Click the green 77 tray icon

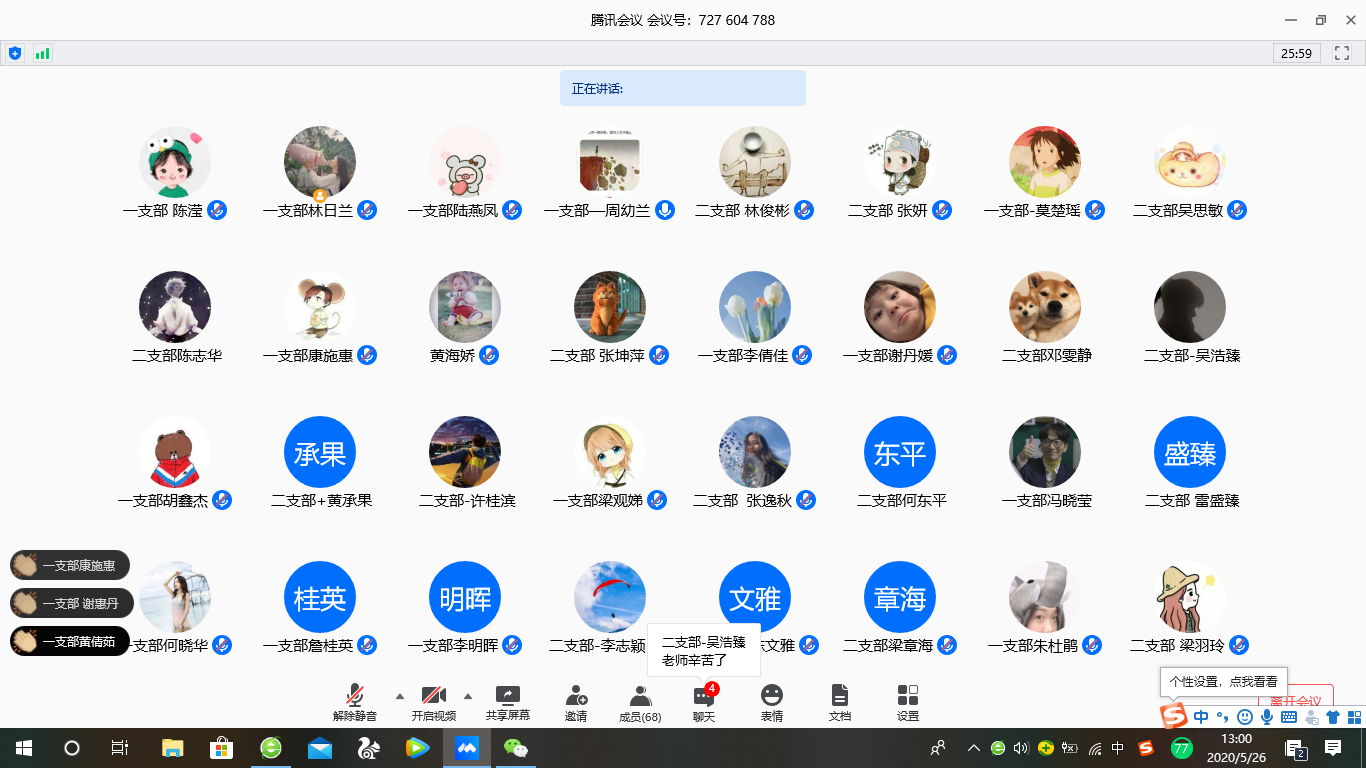coord(1182,747)
